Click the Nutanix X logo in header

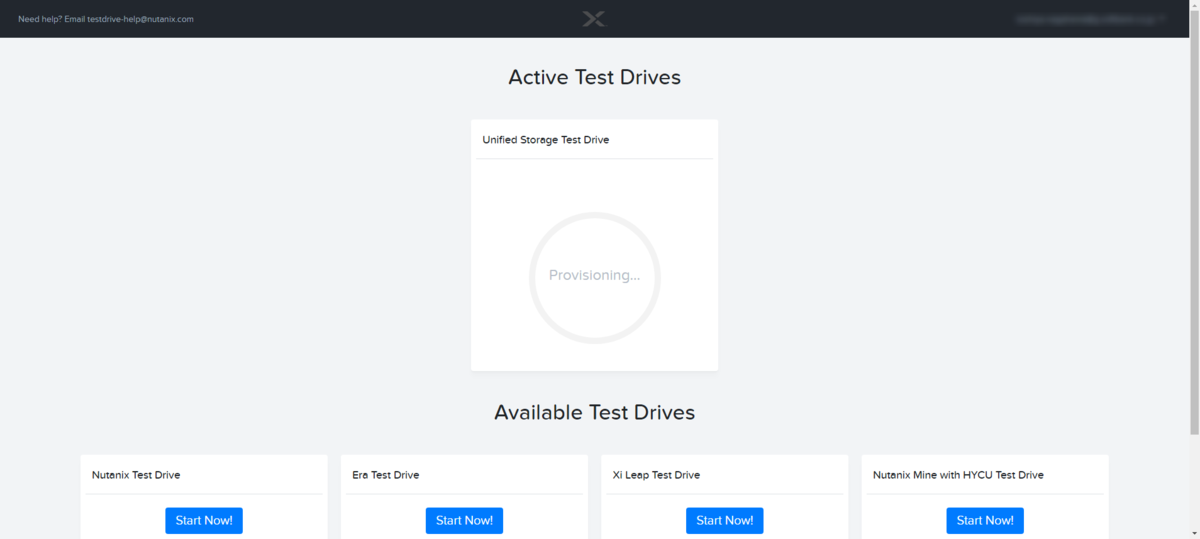pyautogui.click(x=594, y=19)
